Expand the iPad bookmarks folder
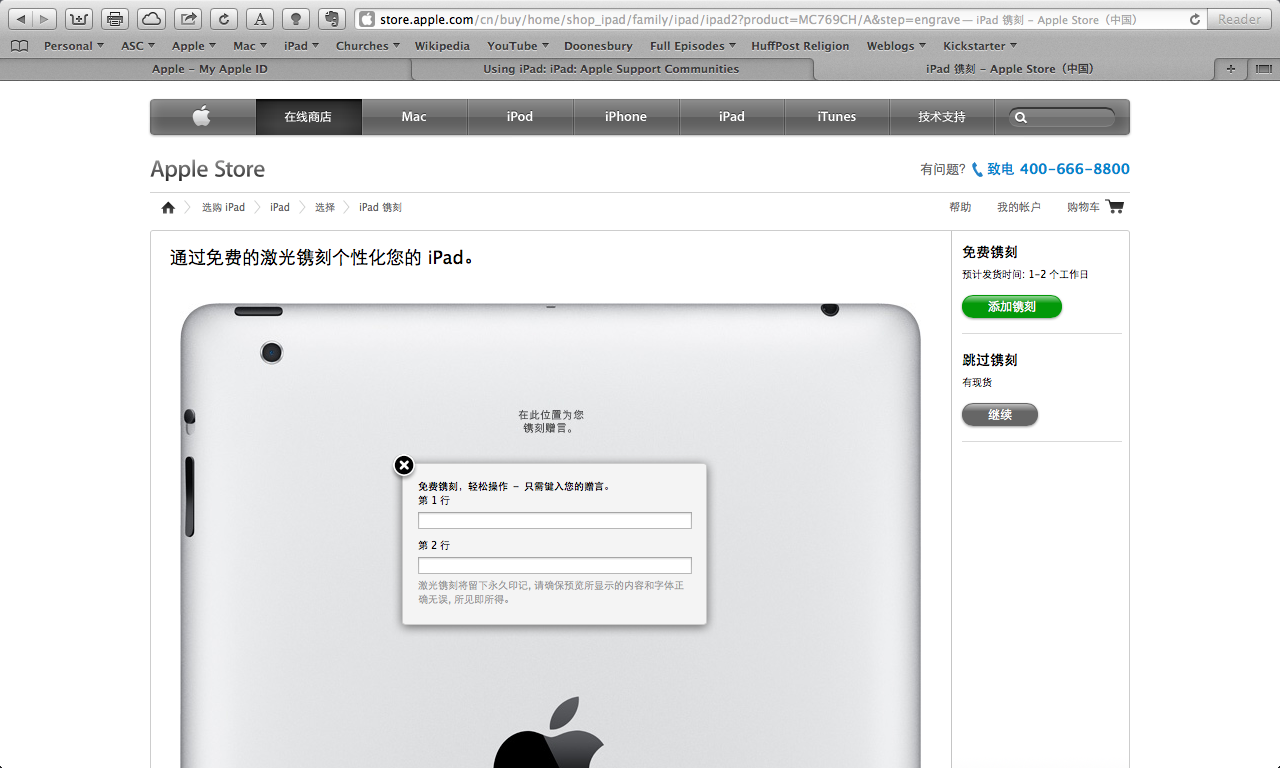 coord(302,46)
